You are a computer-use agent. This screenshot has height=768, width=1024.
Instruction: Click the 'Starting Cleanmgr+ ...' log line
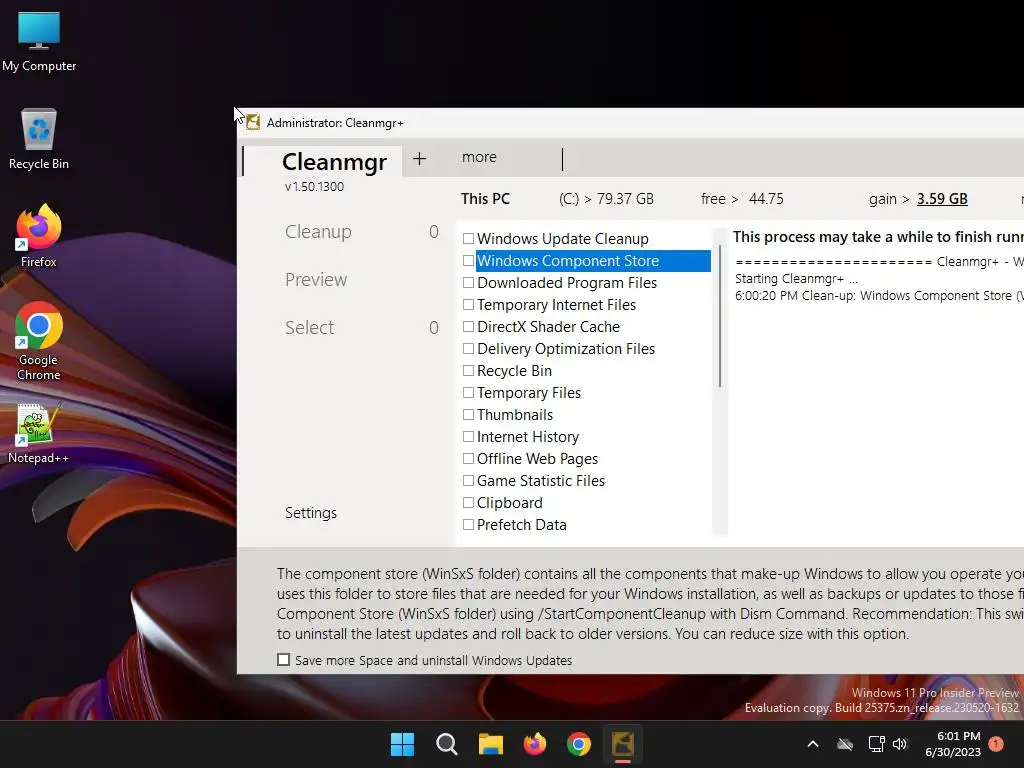(796, 279)
